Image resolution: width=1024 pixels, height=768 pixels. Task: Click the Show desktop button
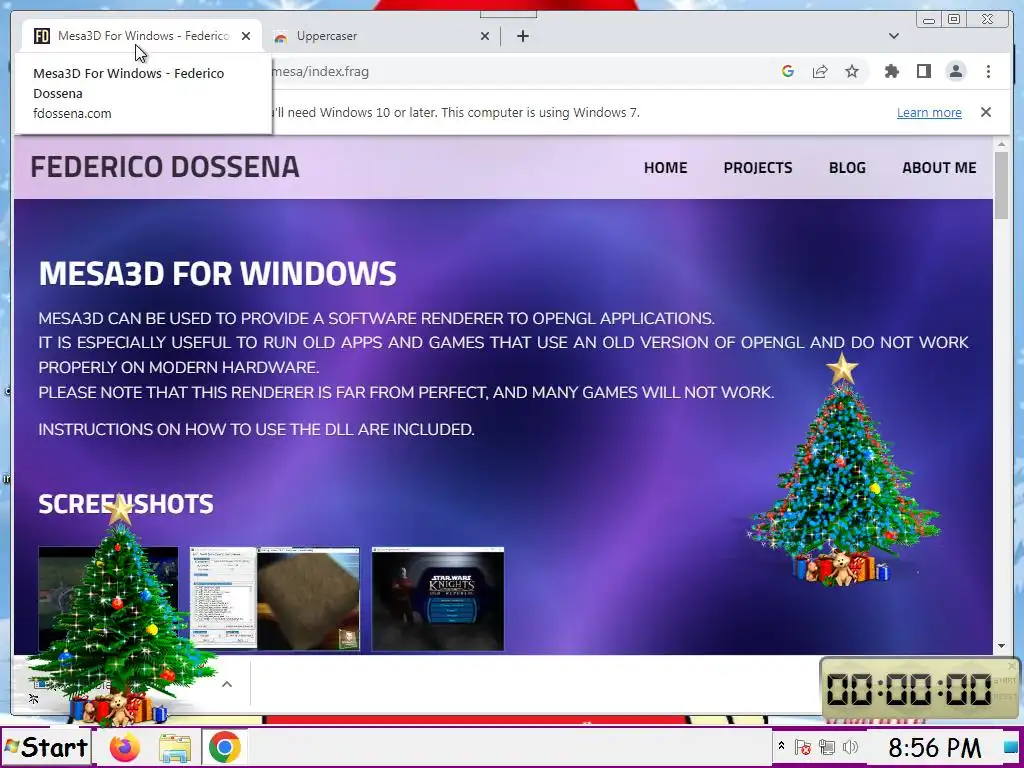click(x=1010, y=747)
